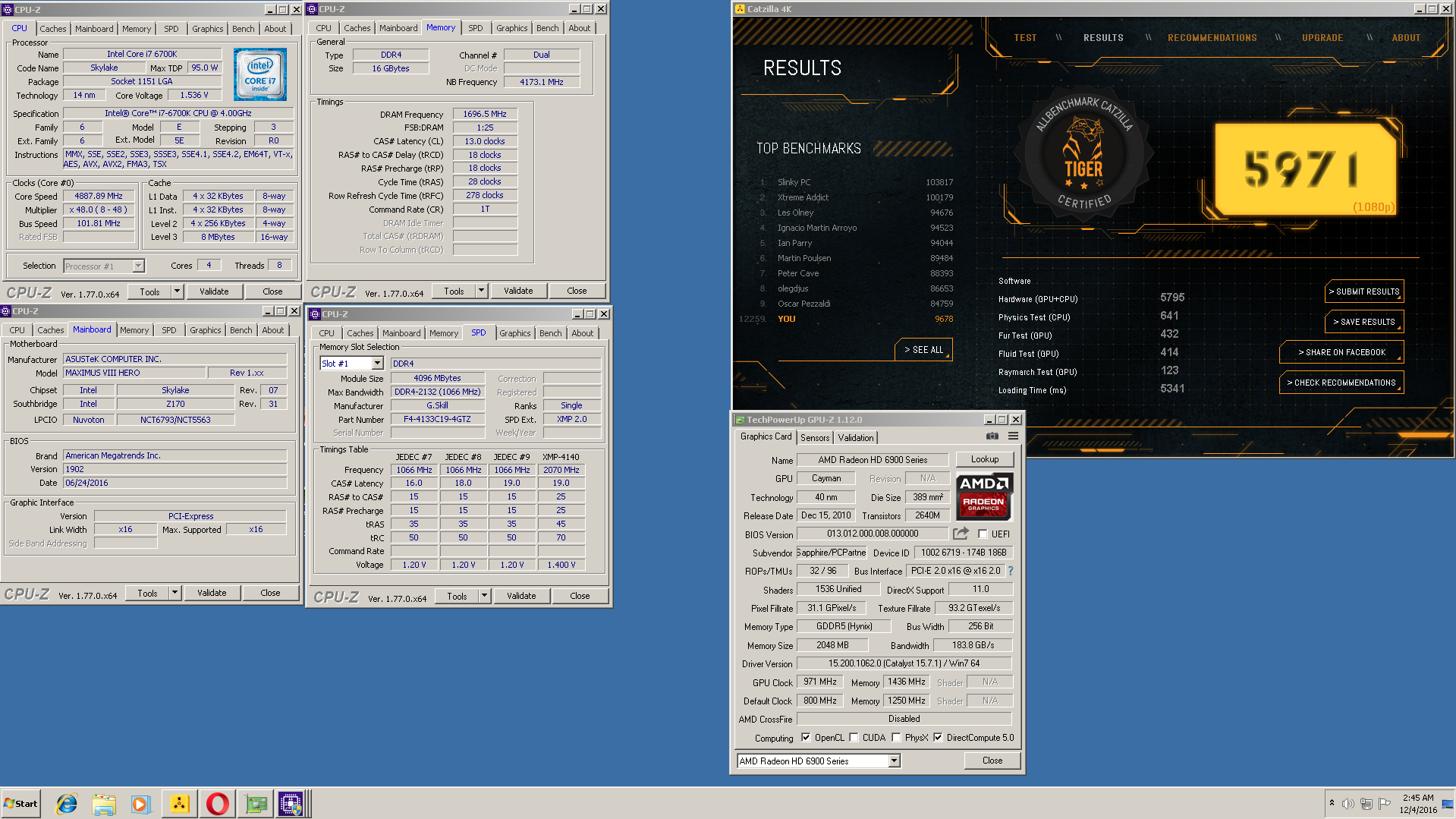The height and width of the screenshot is (819, 1456).
Task: Click the PCI-E bus interface question mark
Action: [1011, 571]
